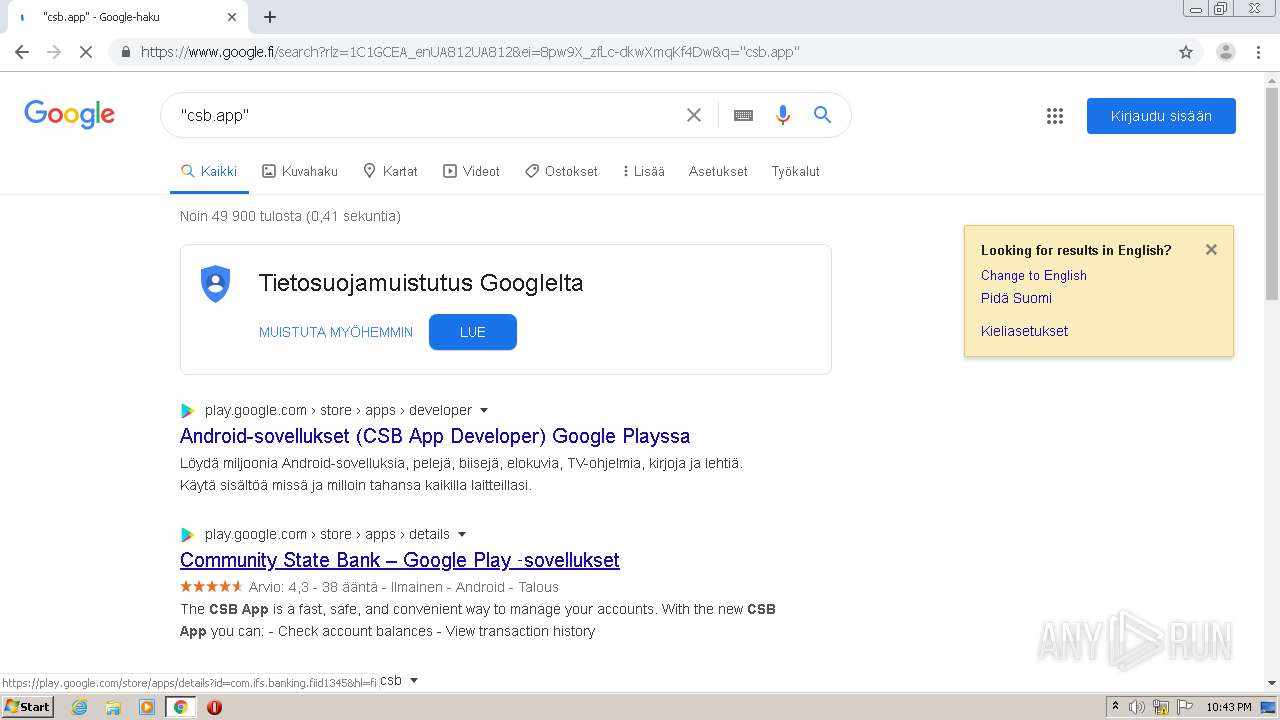
Task: Open Chrome three-dot menu
Action: click(x=1258, y=52)
